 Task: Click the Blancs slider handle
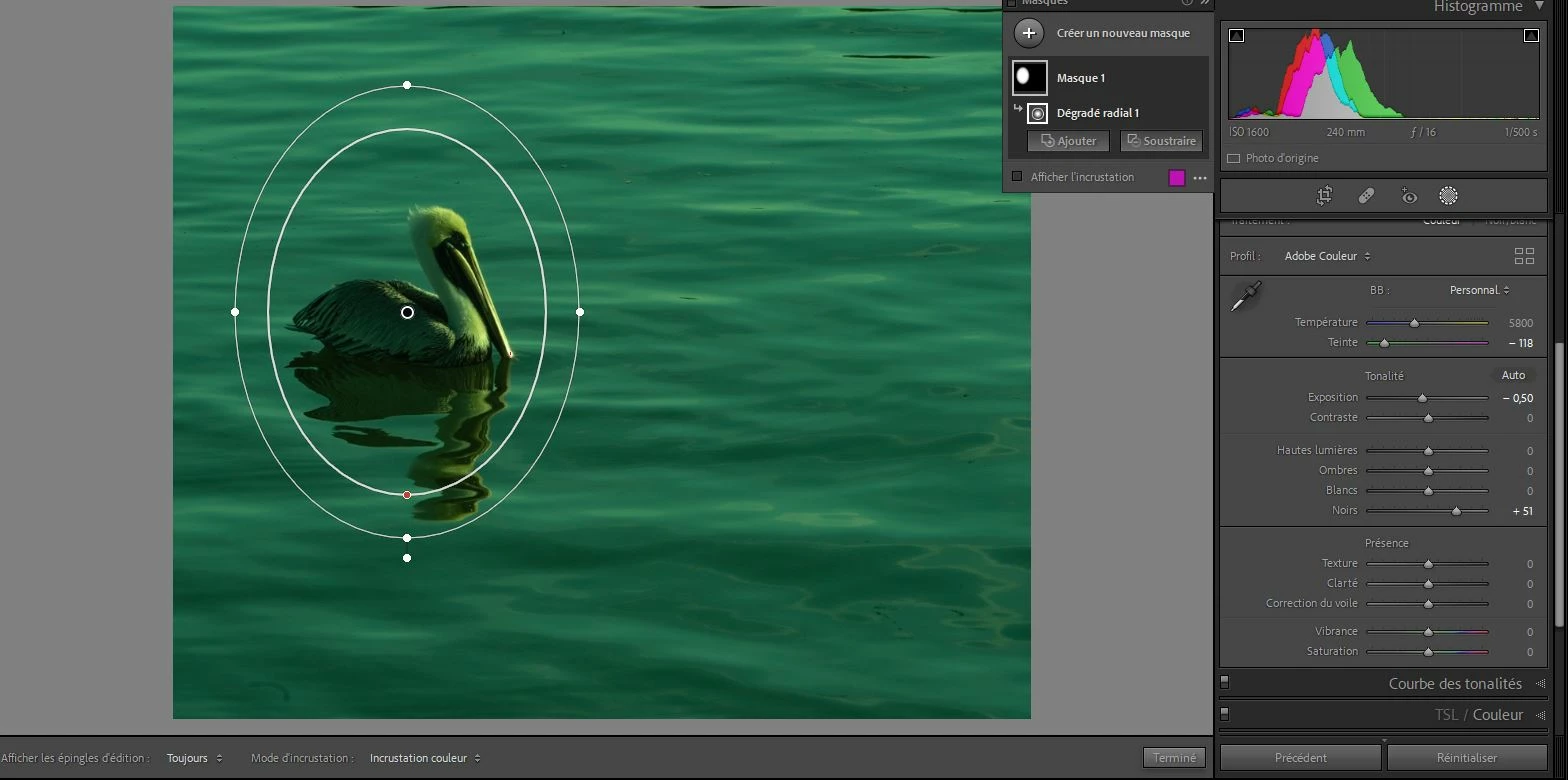[x=1428, y=491]
